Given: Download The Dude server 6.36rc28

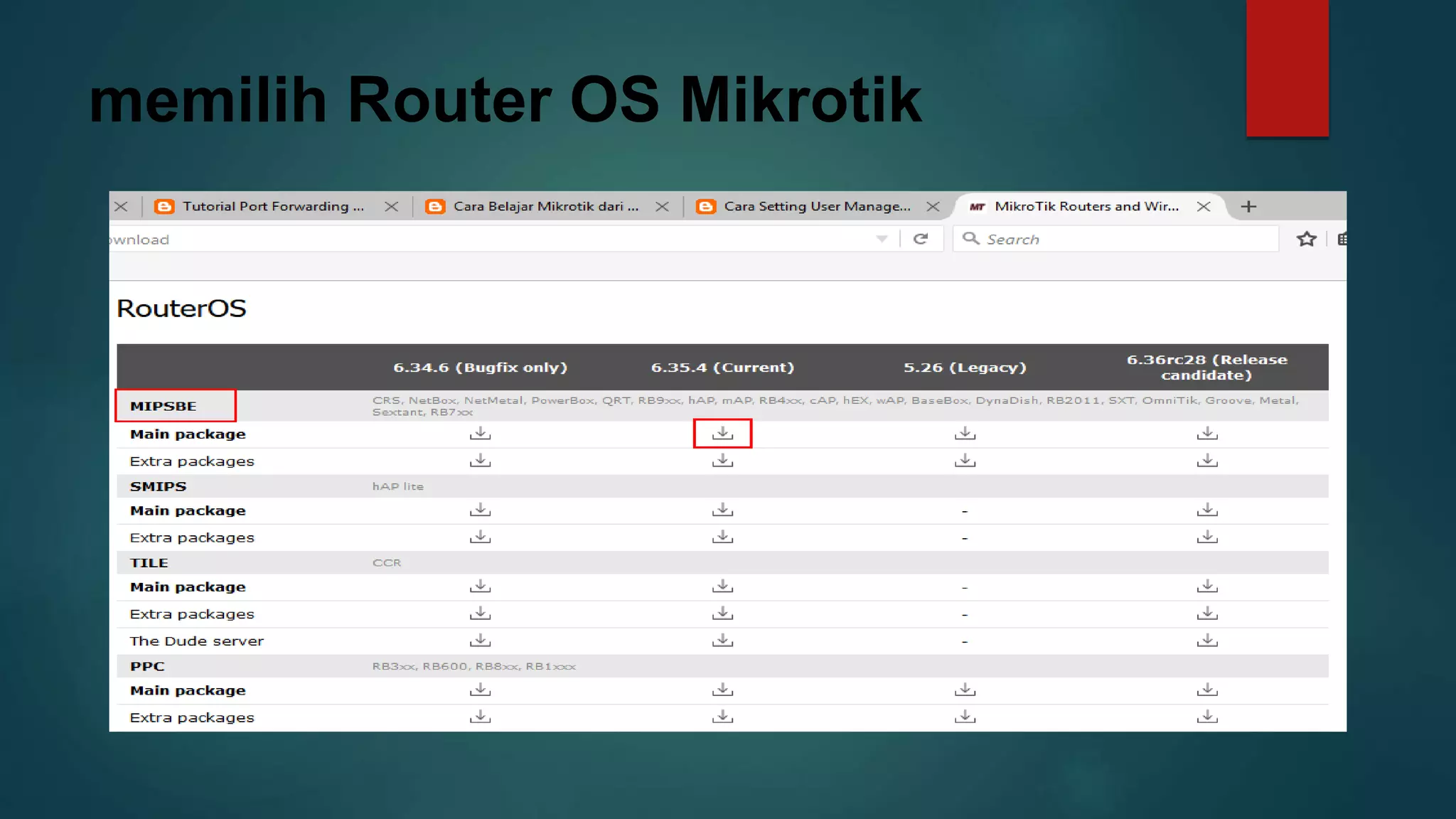Looking at the screenshot, I should [1207, 640].
